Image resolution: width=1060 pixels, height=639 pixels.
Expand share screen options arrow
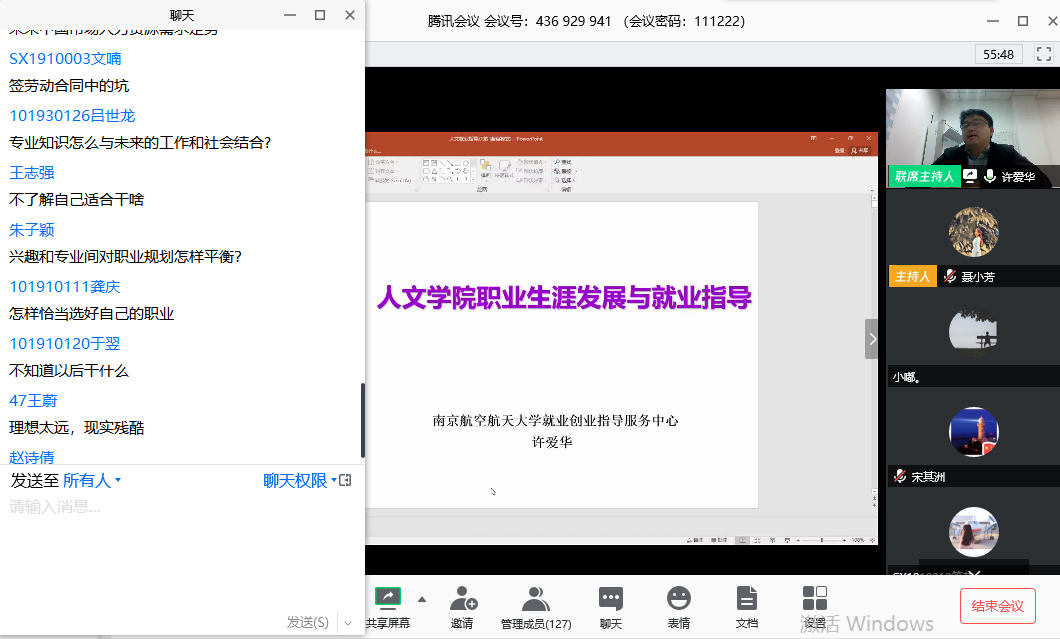pyautogui.click(x=421, y=600)
